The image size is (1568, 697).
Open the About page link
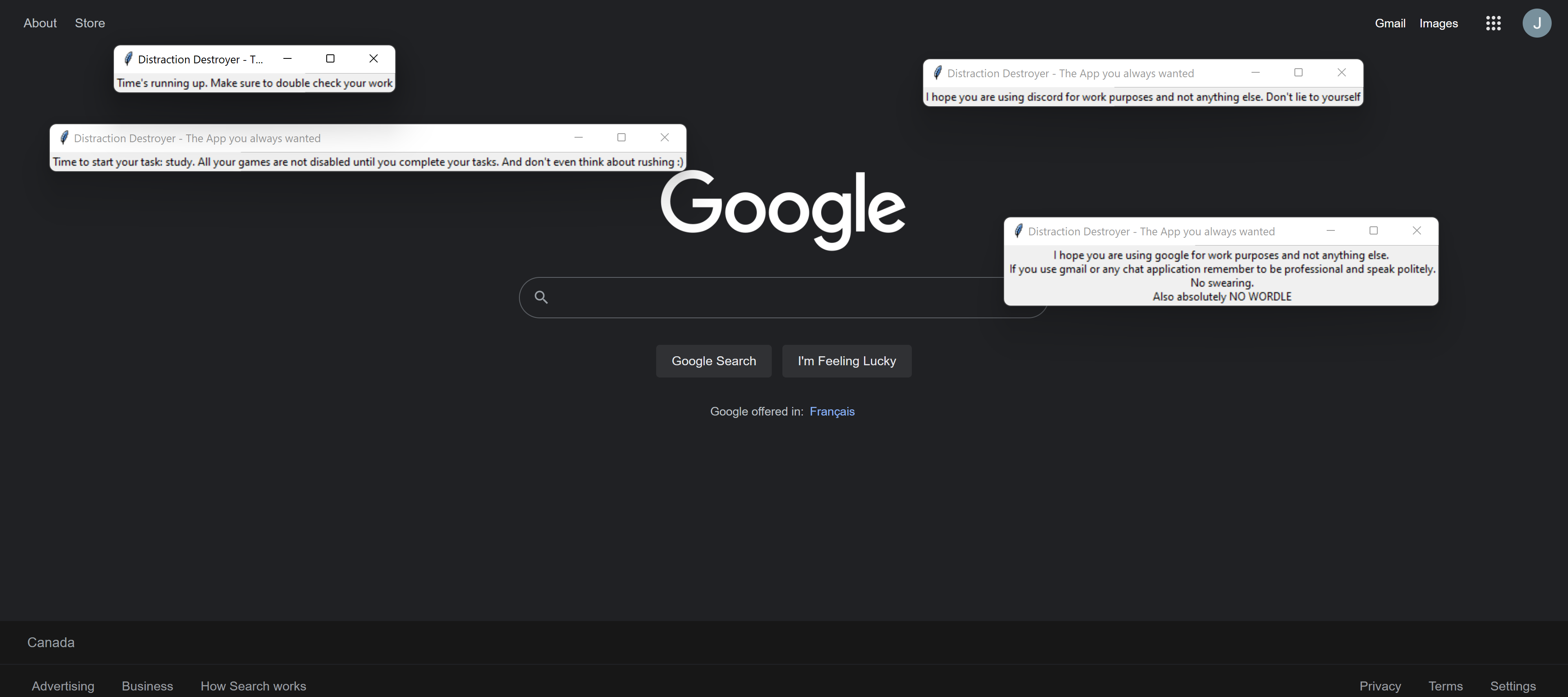point(40,23)
